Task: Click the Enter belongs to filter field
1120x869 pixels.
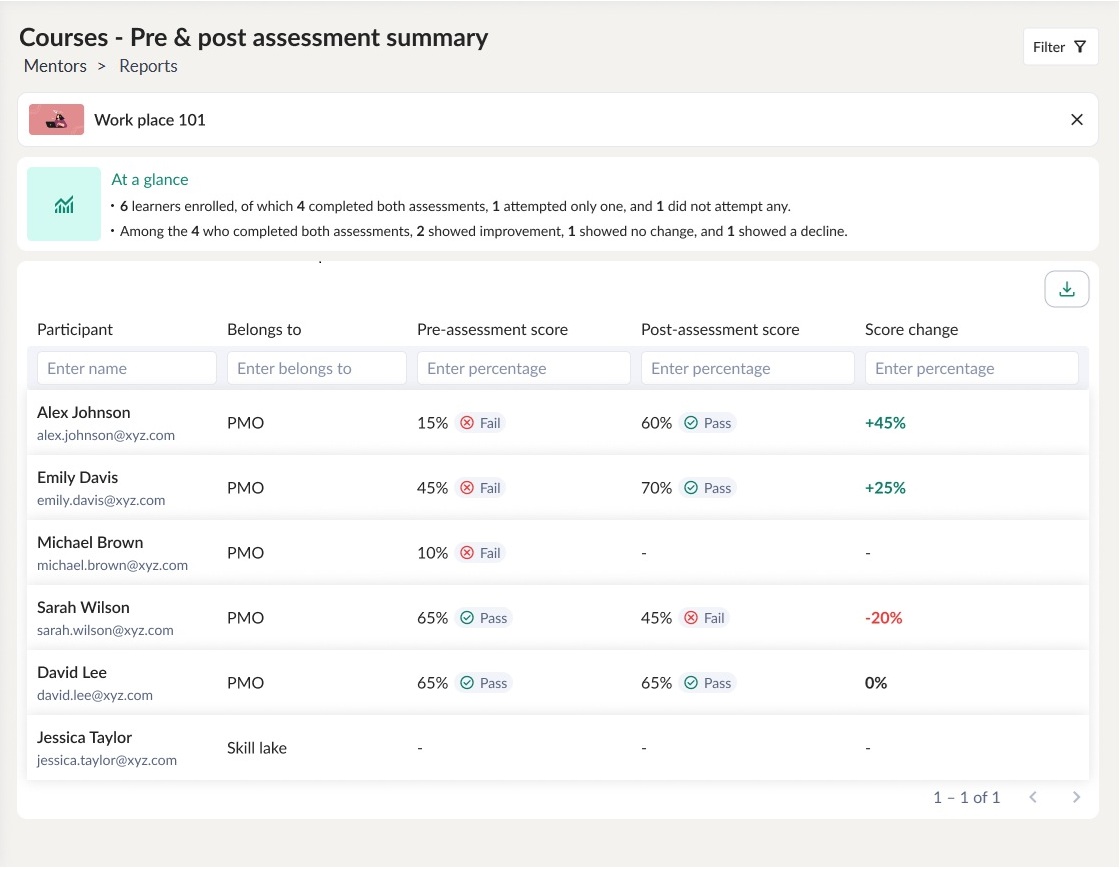Action: coord(316,368)
